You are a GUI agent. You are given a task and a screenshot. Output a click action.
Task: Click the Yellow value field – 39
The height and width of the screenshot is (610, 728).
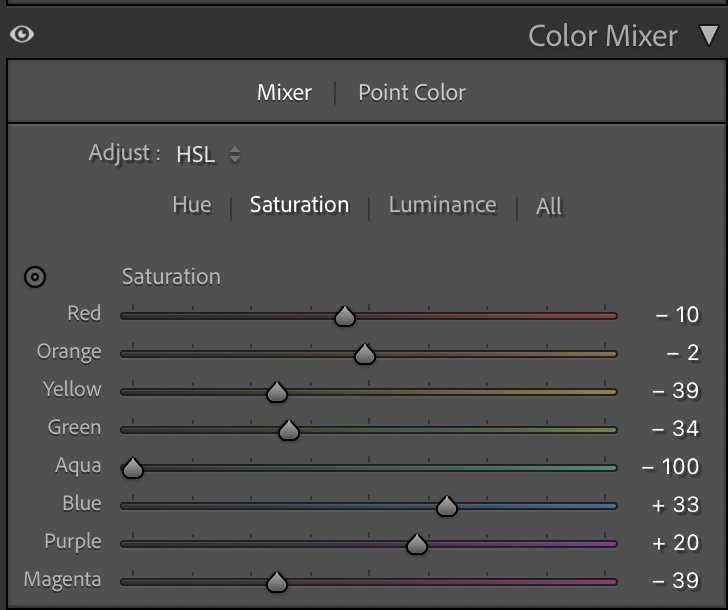[x=675, y=391]
